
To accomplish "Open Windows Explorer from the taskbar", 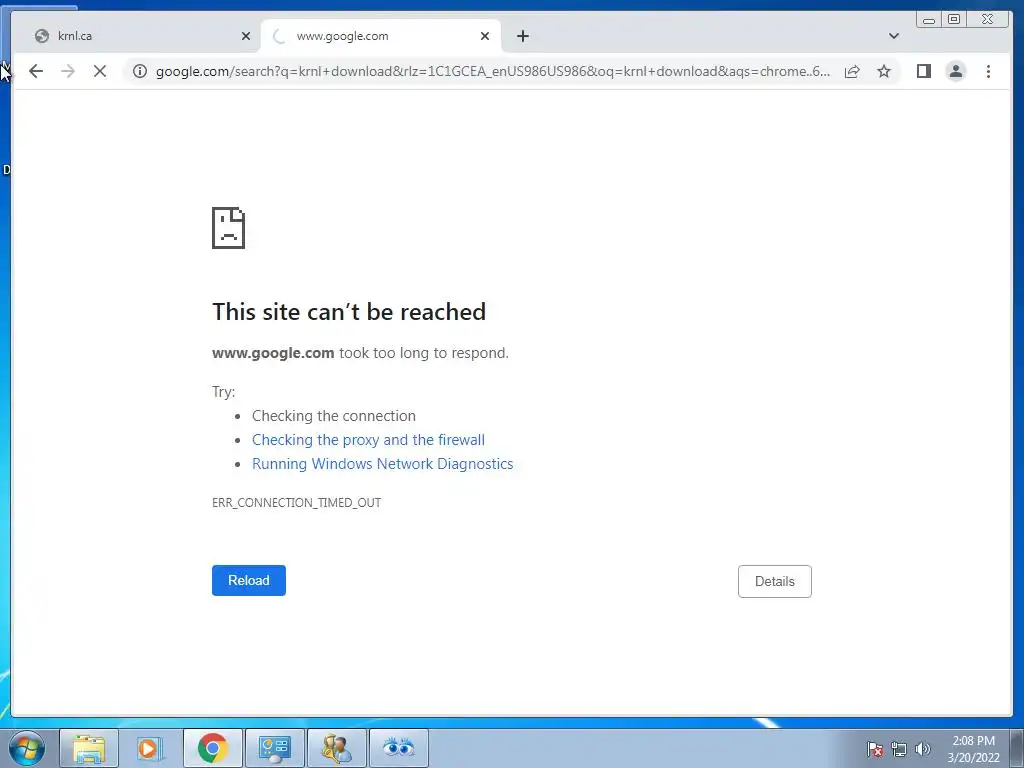I will [89, 748].
